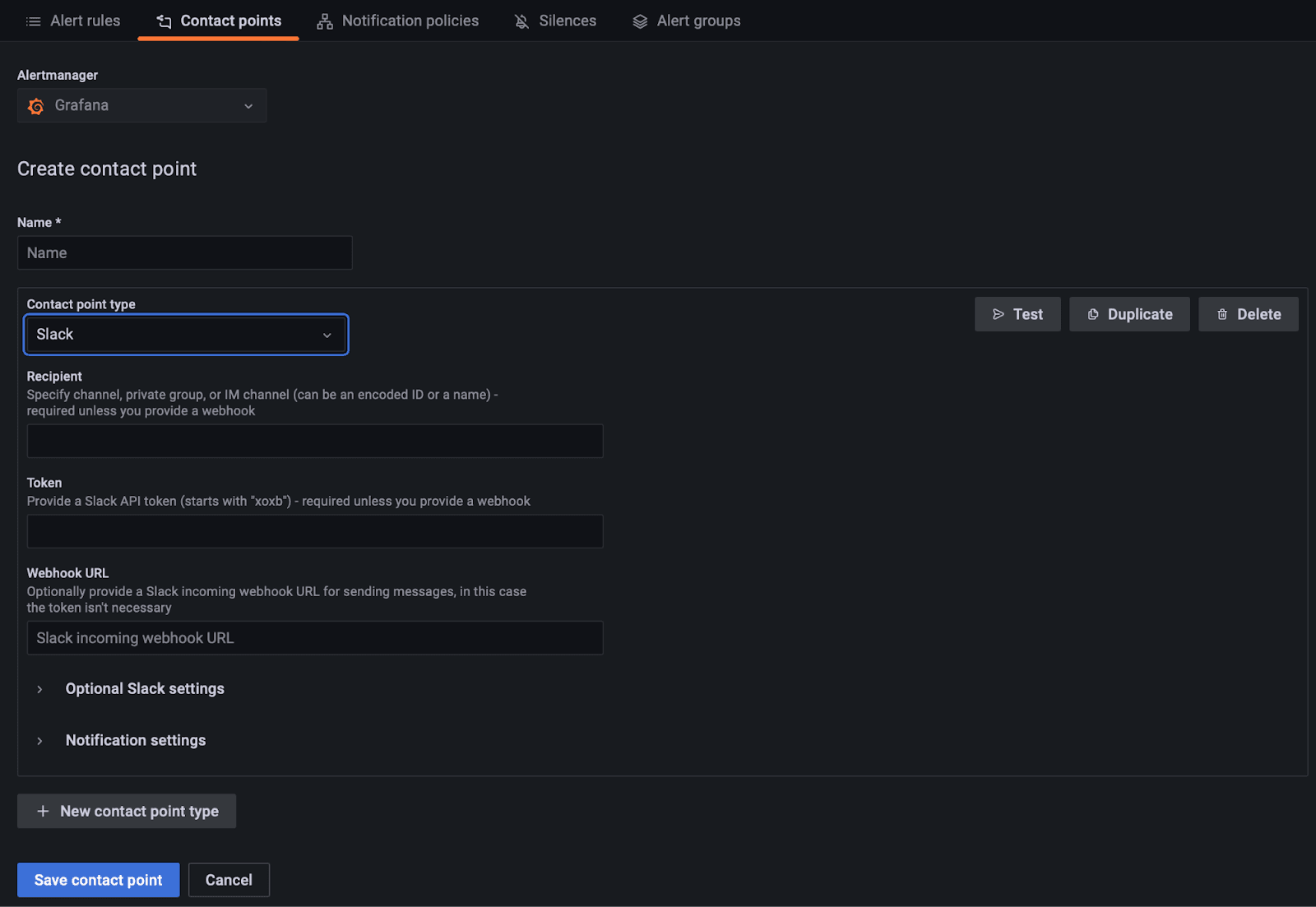Cancel creating the contact point

pyautogui.click(x=229, y=880)
